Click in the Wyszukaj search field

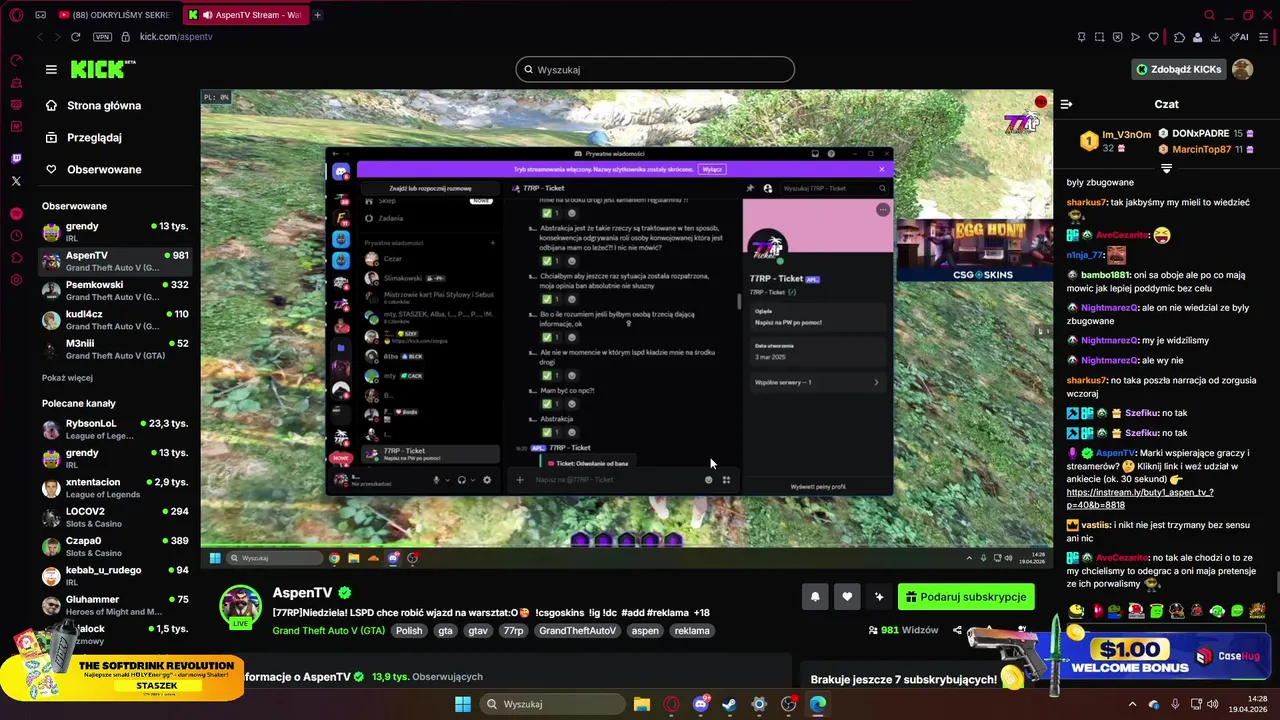click(655, 69)
